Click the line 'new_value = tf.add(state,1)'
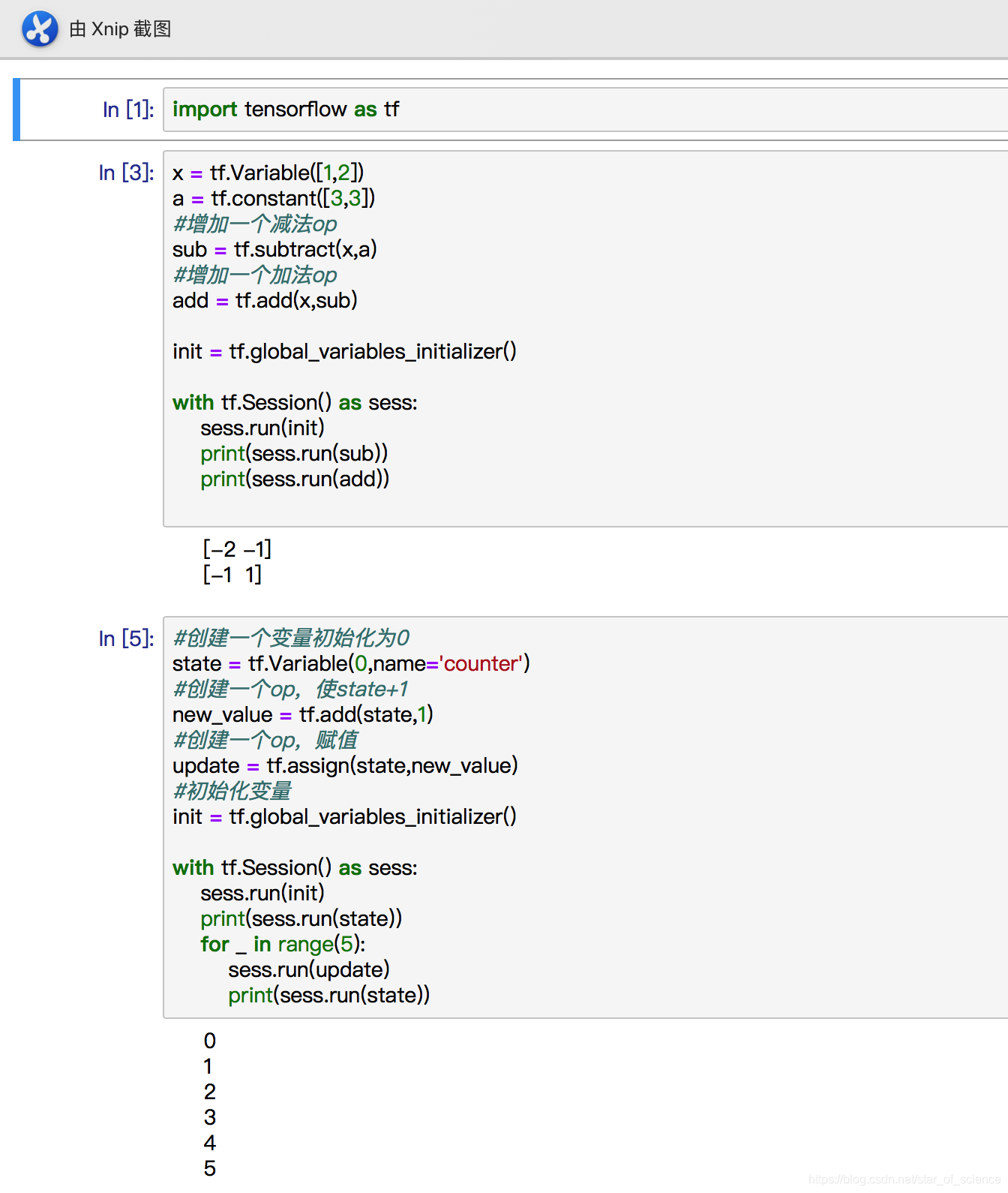This screenshot has width=1008, height=1193. pyautogui.click(x=303, y=714)
